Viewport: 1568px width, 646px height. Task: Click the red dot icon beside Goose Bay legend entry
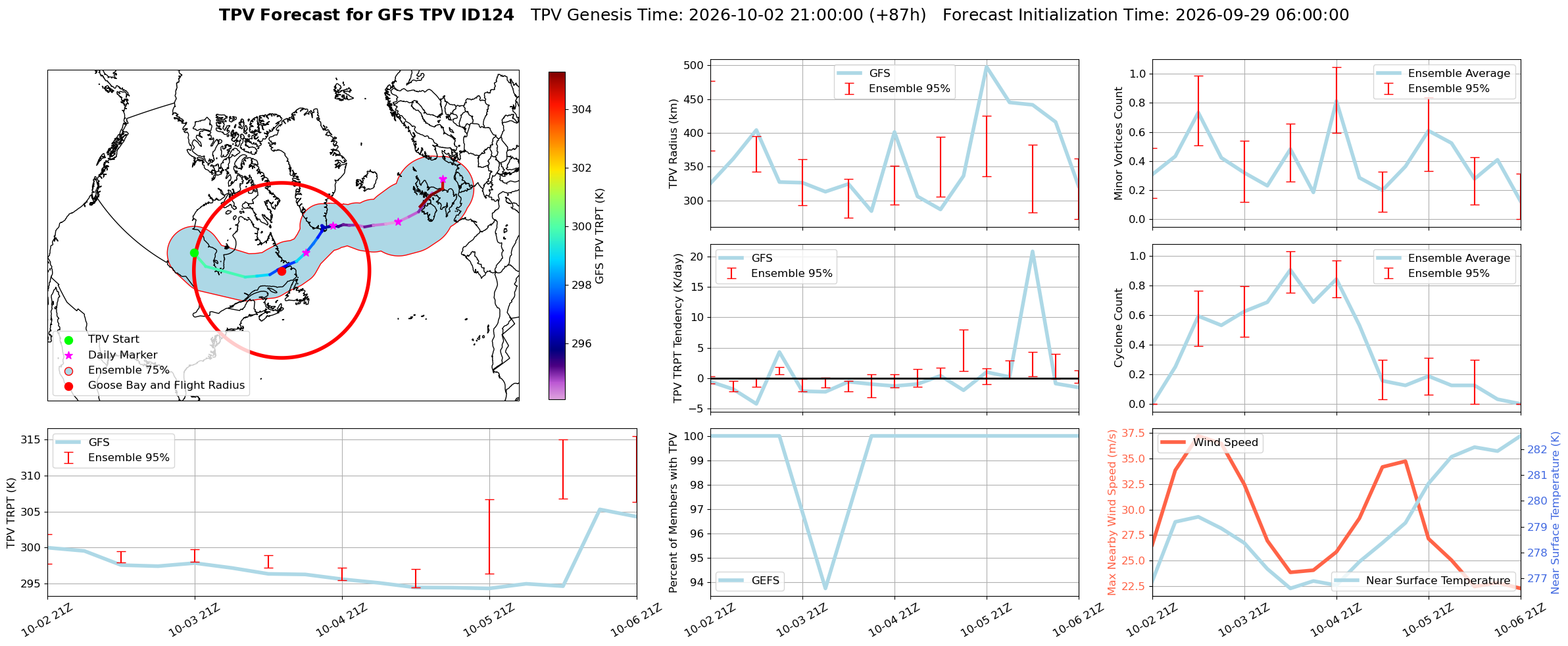pos(68,386)
